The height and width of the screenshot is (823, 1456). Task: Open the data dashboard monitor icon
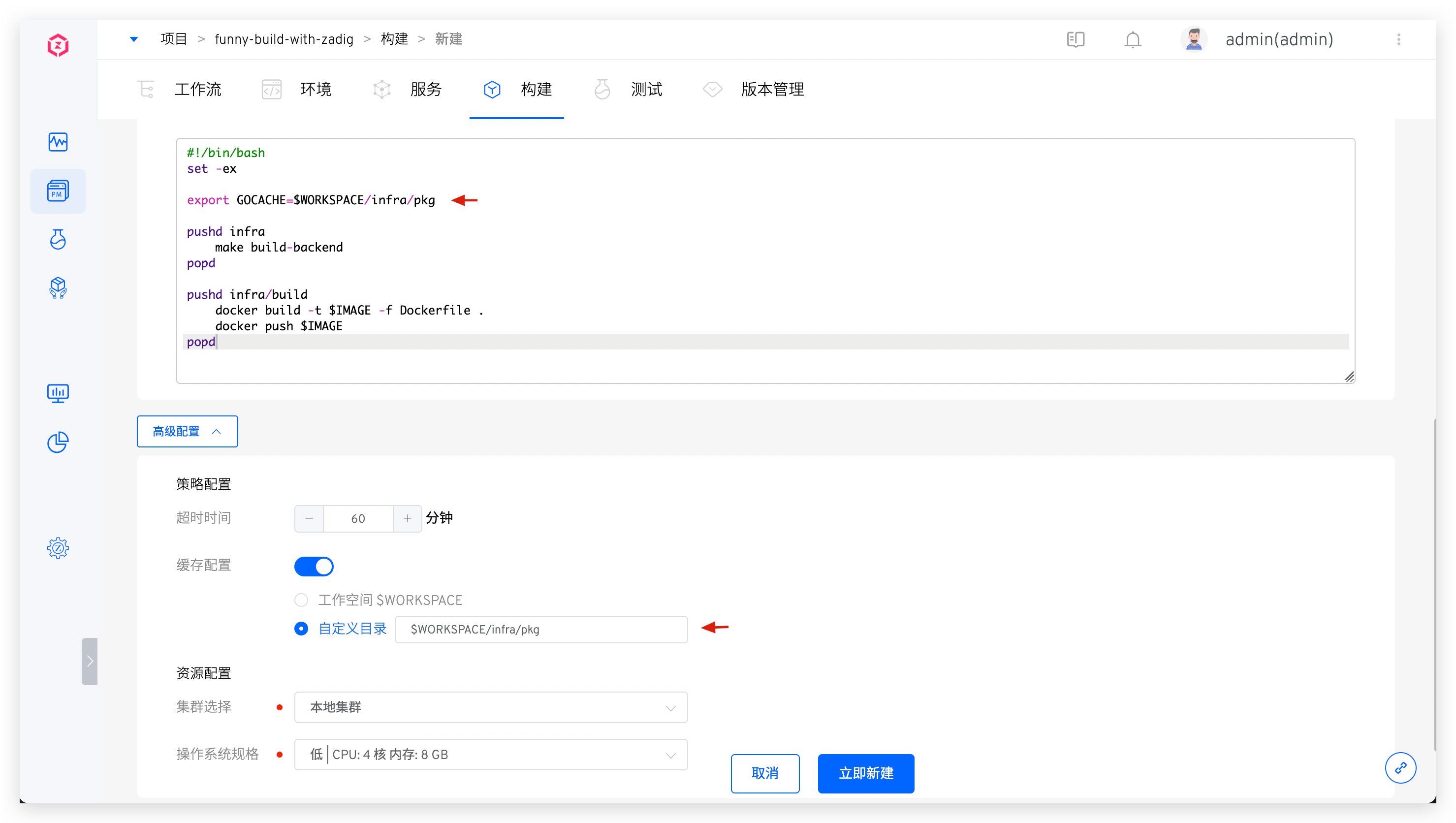pyautogui.click(x=58, y=393)
